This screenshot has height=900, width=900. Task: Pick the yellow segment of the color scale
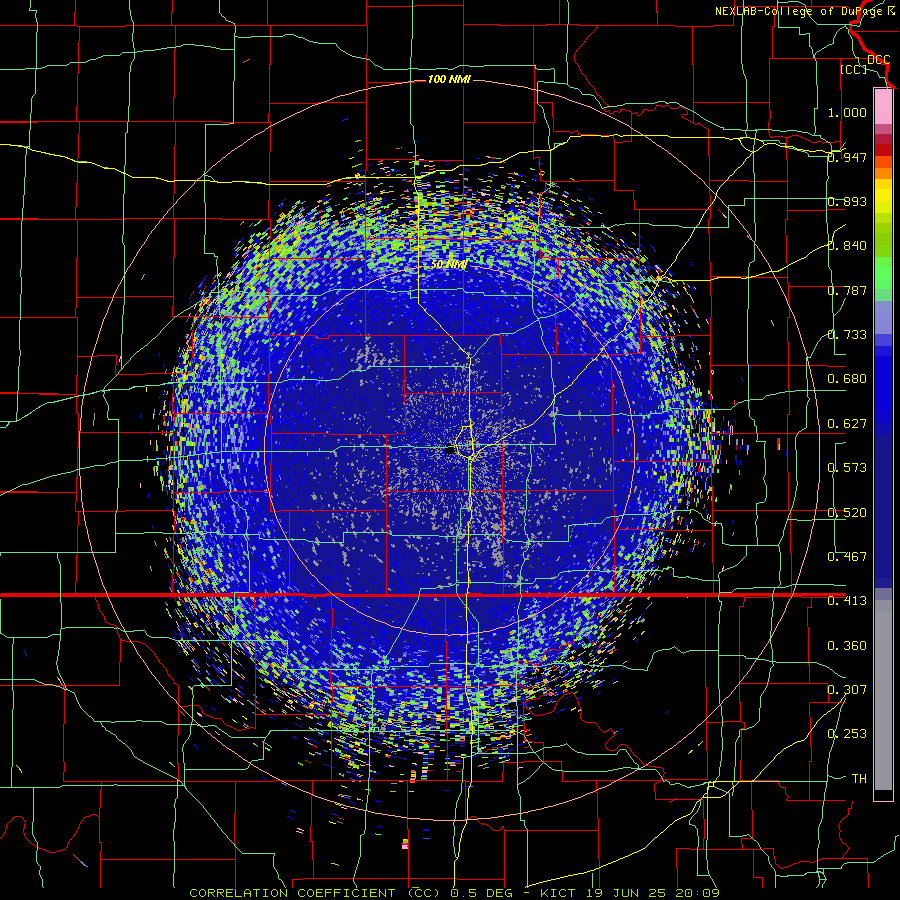tap(883, 196)
